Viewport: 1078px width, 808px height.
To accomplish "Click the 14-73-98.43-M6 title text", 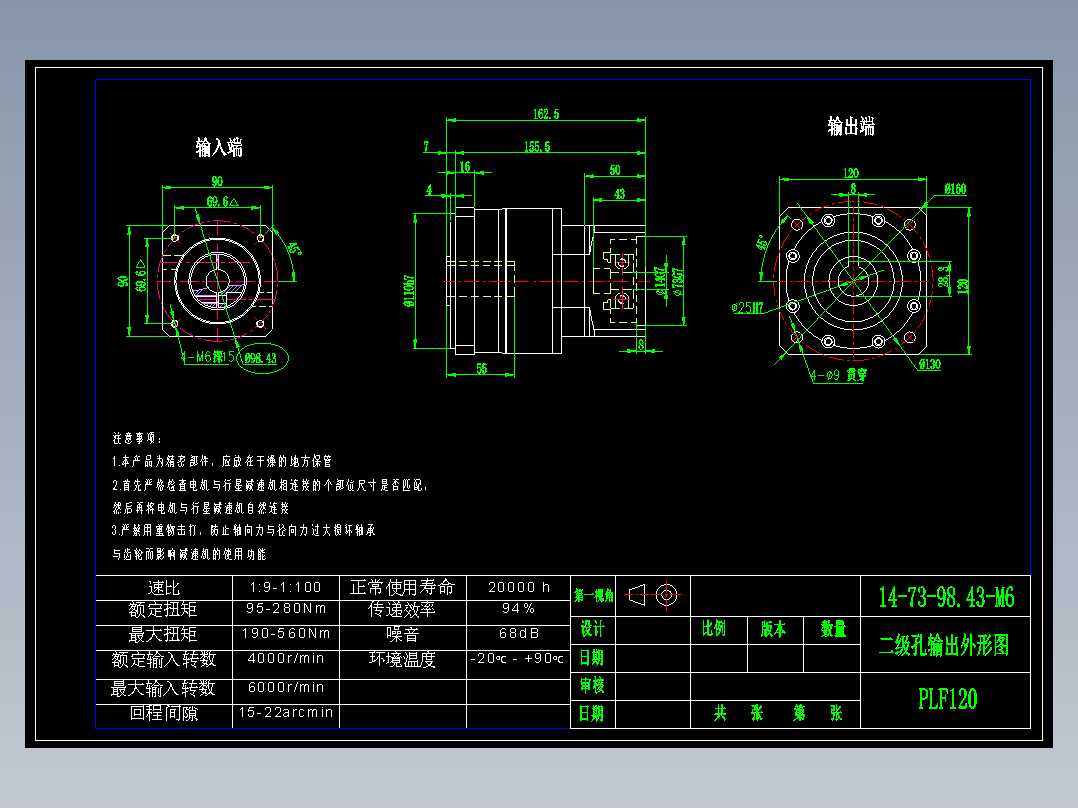I will 945,595.
